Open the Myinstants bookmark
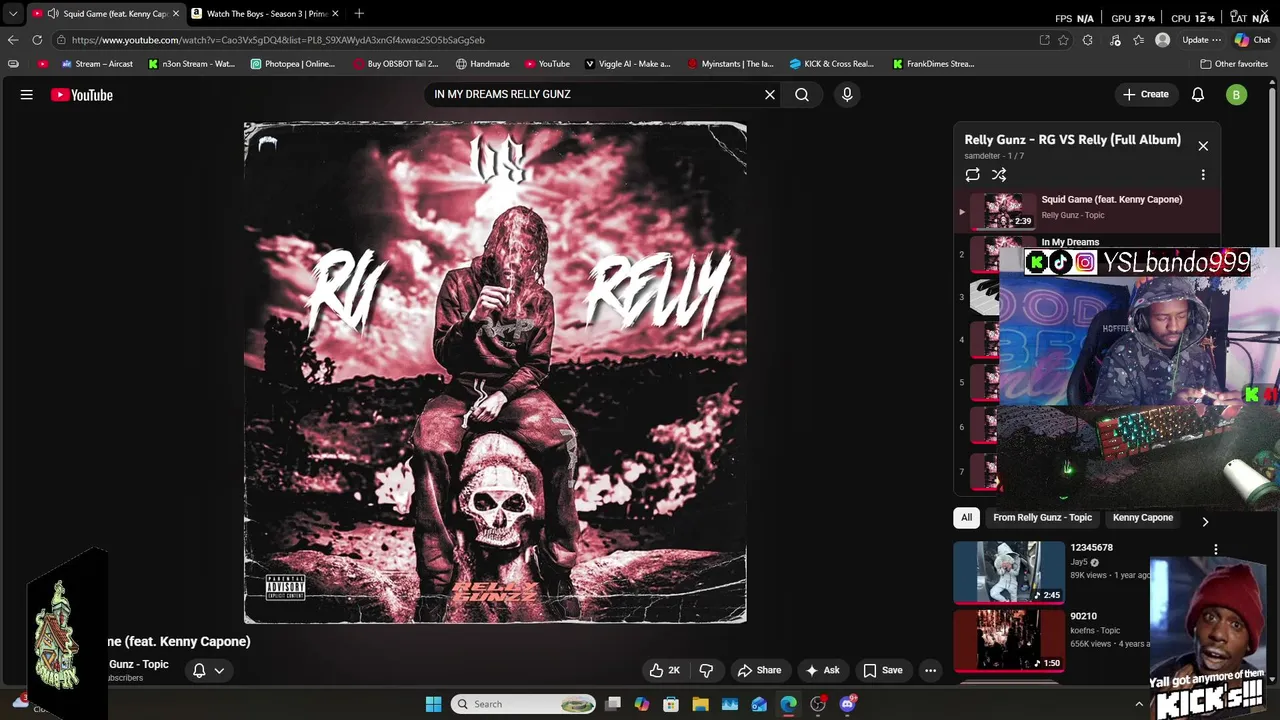The image size is (1280, 720). pyautogui.click(x=731, y=64)
